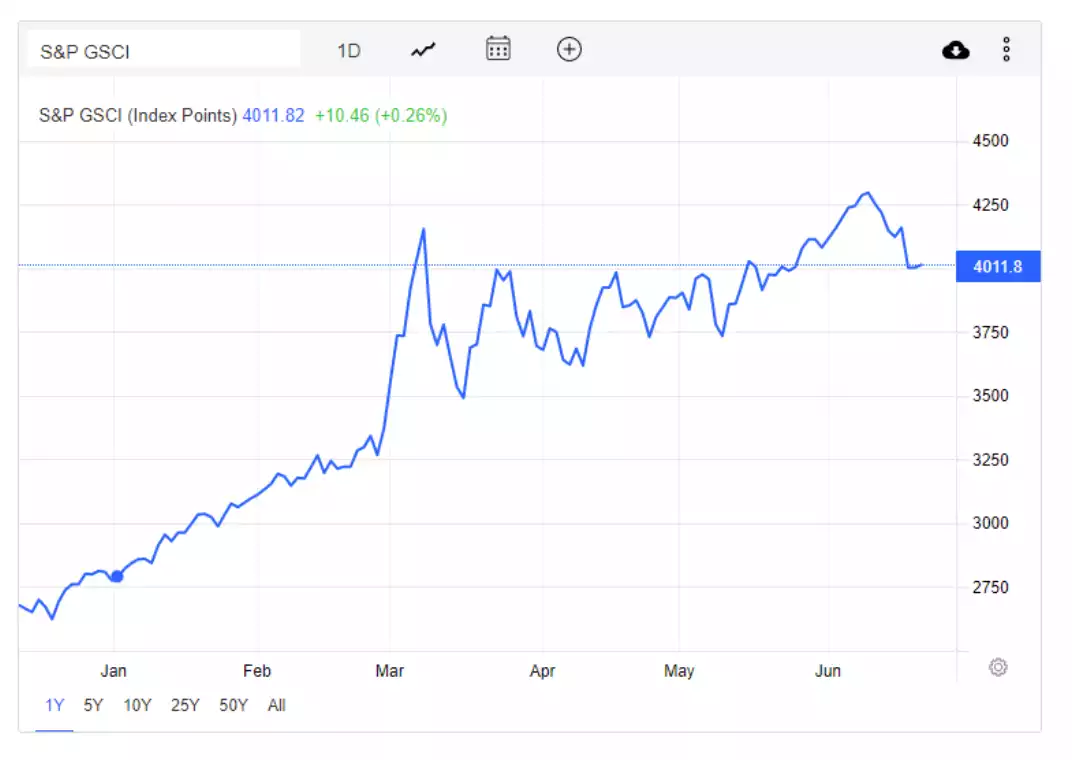Show All historical data range

(x=276, y=705)
